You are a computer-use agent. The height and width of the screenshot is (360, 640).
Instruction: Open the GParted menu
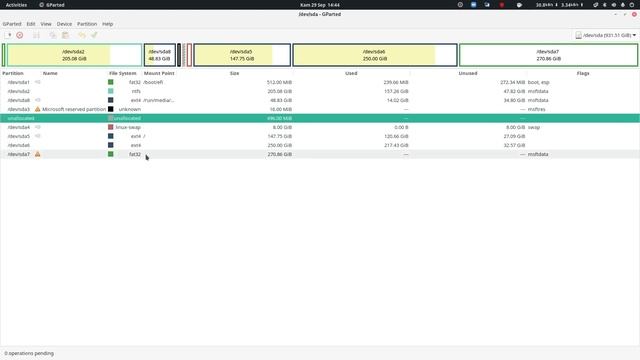point(12,24)
